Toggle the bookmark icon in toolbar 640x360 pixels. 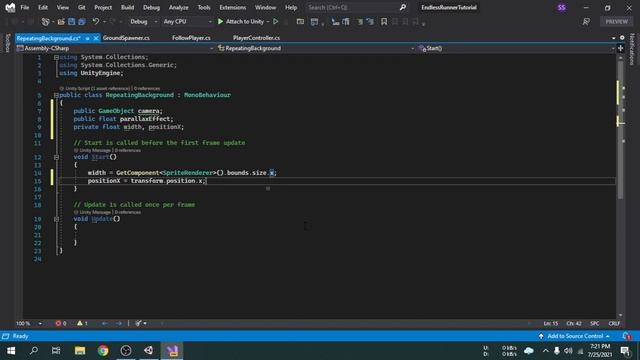coord(384,22)
